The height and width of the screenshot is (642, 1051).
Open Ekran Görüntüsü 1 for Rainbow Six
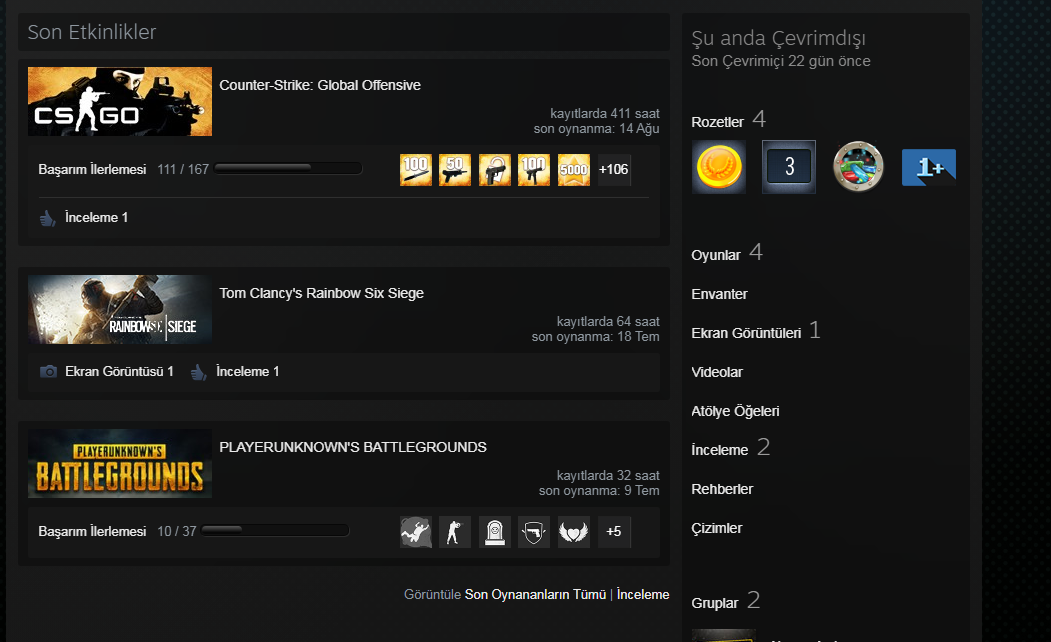(x=119, y=371)
